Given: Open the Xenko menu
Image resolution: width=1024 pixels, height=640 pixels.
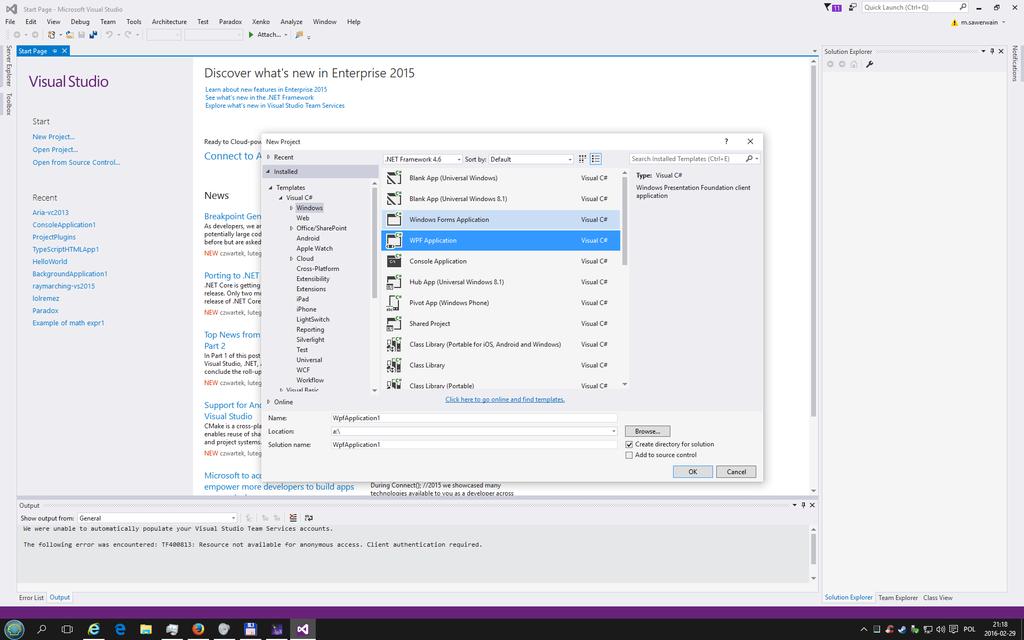Looking at the screenshot, I should (x=261, y=22).
